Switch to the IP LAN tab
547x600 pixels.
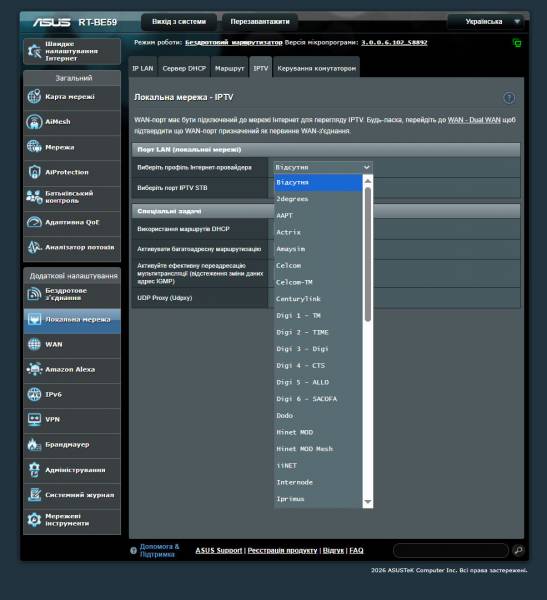(143, 68)
